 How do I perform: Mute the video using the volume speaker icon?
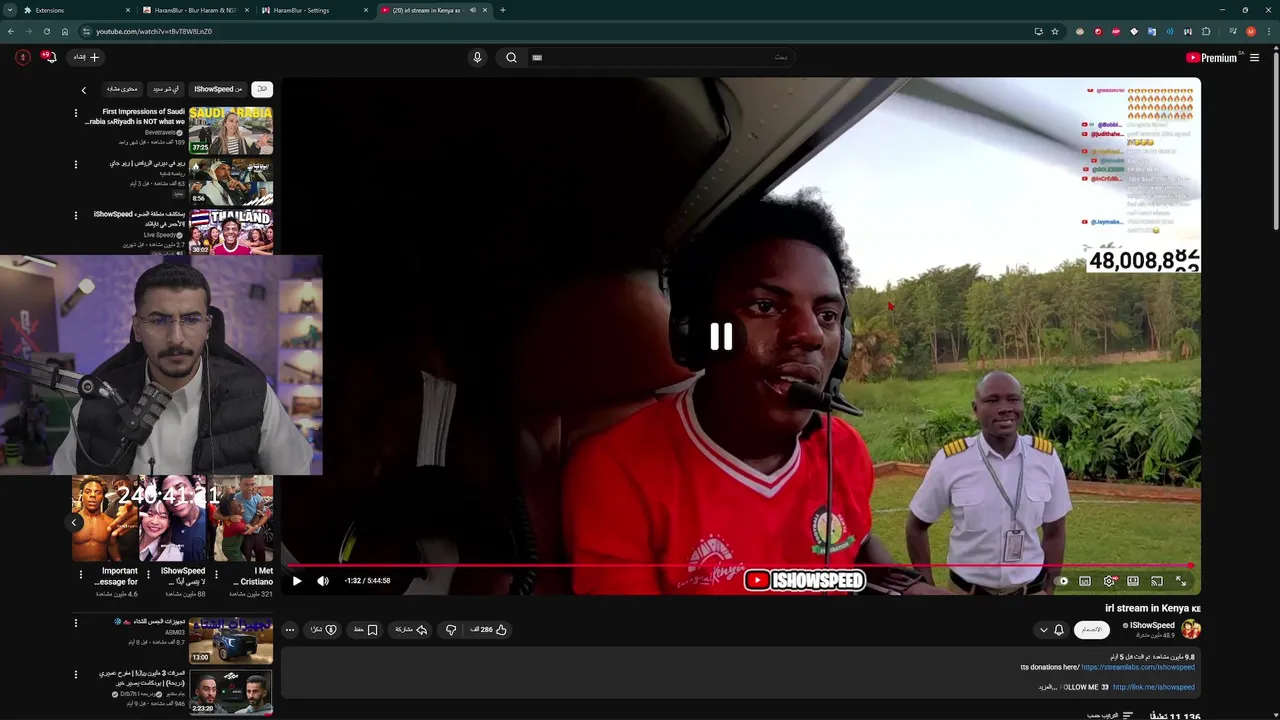click(x=323, y=581)
